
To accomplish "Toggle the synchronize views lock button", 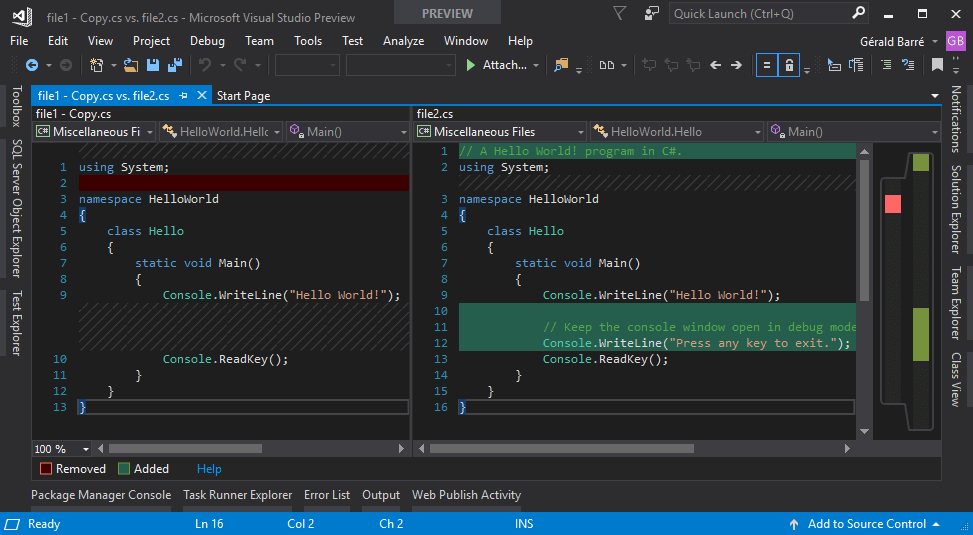I will [790, 65].
